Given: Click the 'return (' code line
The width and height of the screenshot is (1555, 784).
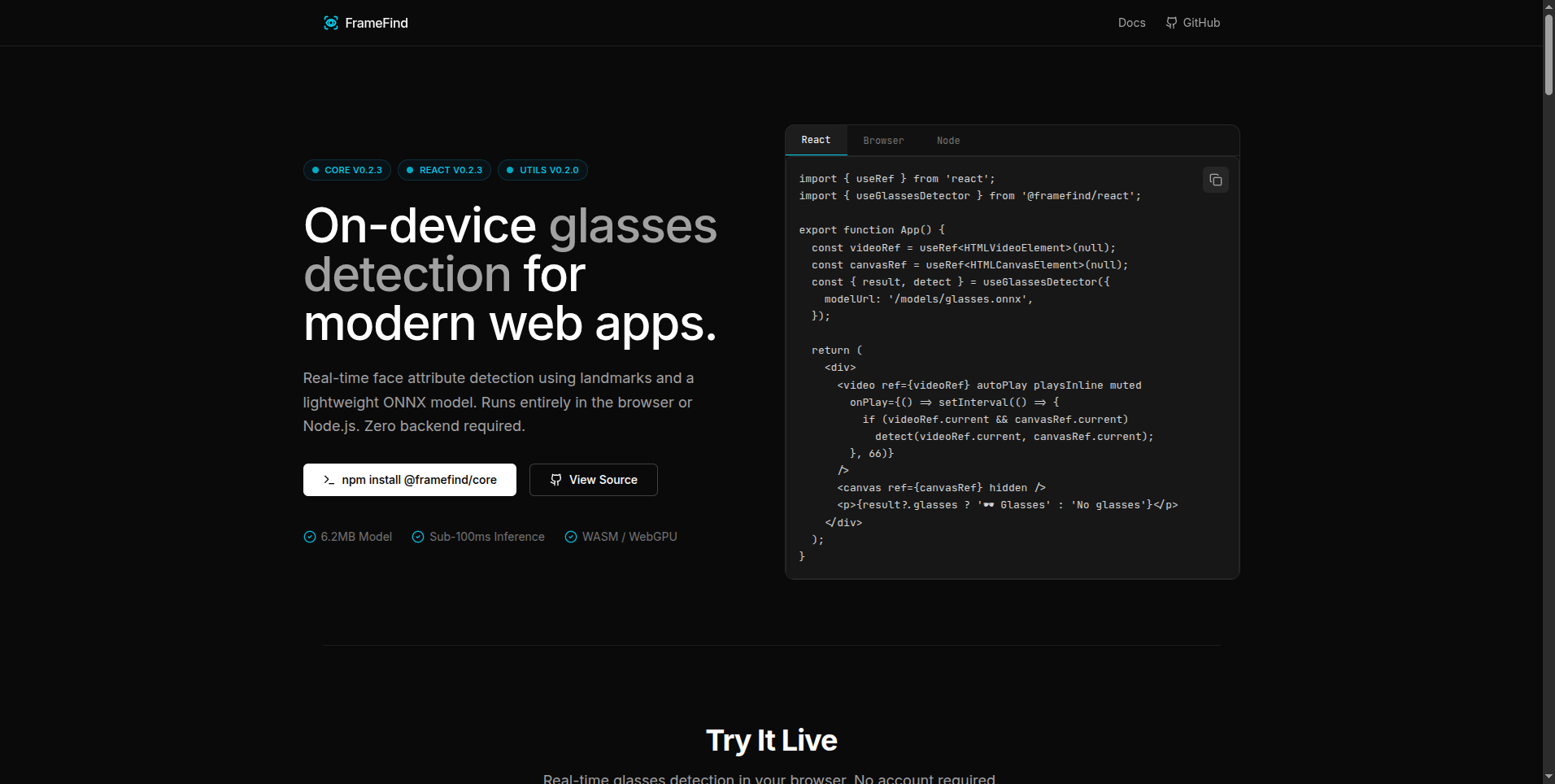Looking at the screenshot, I should [837, 351].
